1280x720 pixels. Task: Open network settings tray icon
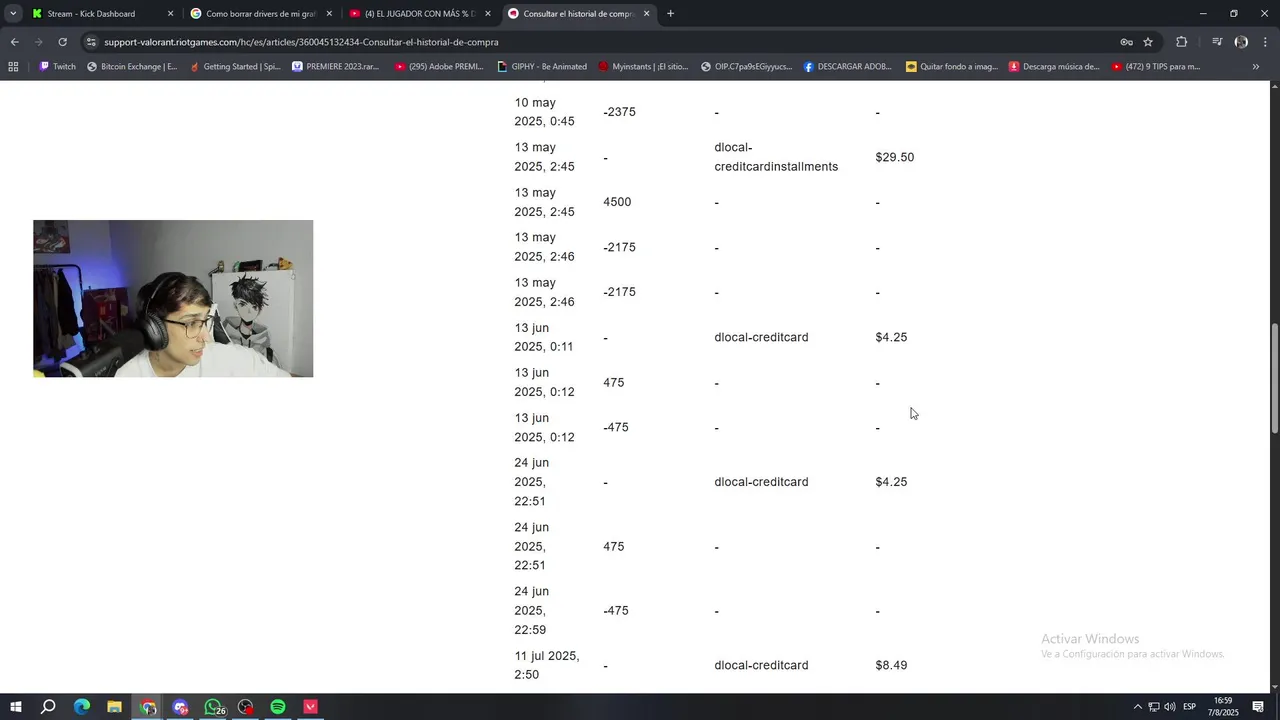pos(1153,707)
